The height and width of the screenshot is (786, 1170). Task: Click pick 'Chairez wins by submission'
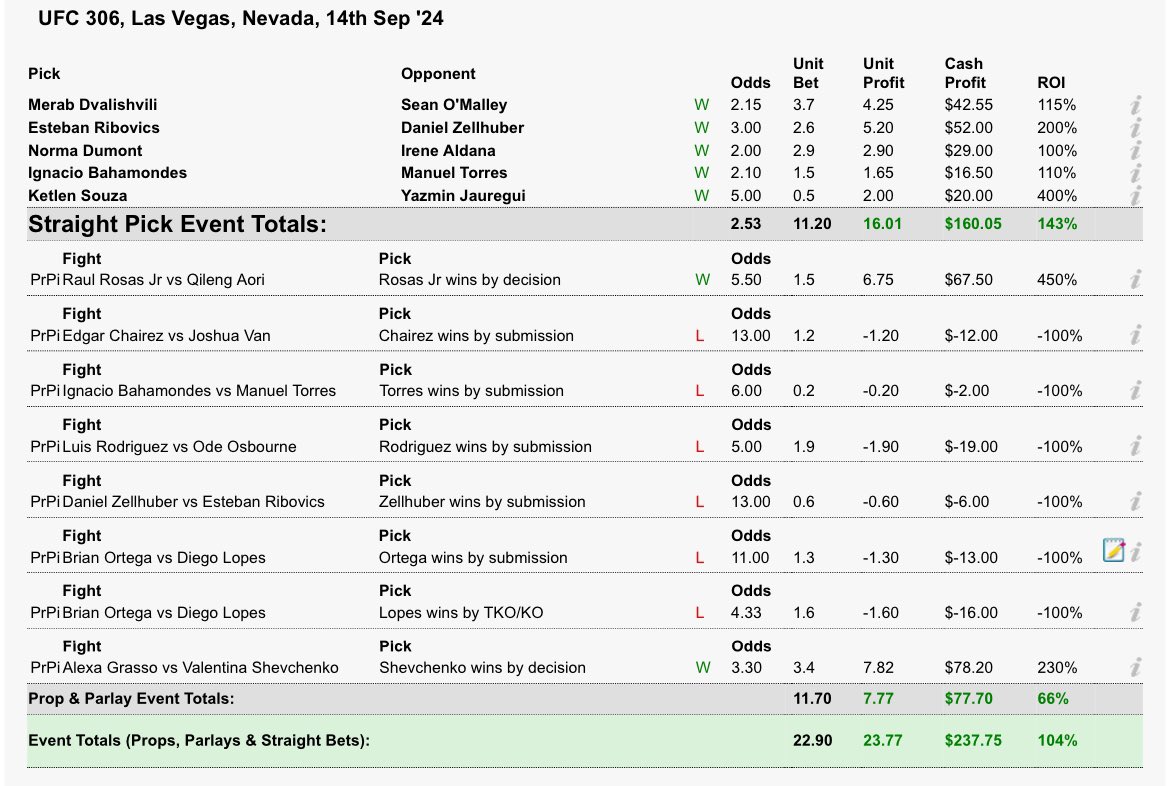point(476,336)
